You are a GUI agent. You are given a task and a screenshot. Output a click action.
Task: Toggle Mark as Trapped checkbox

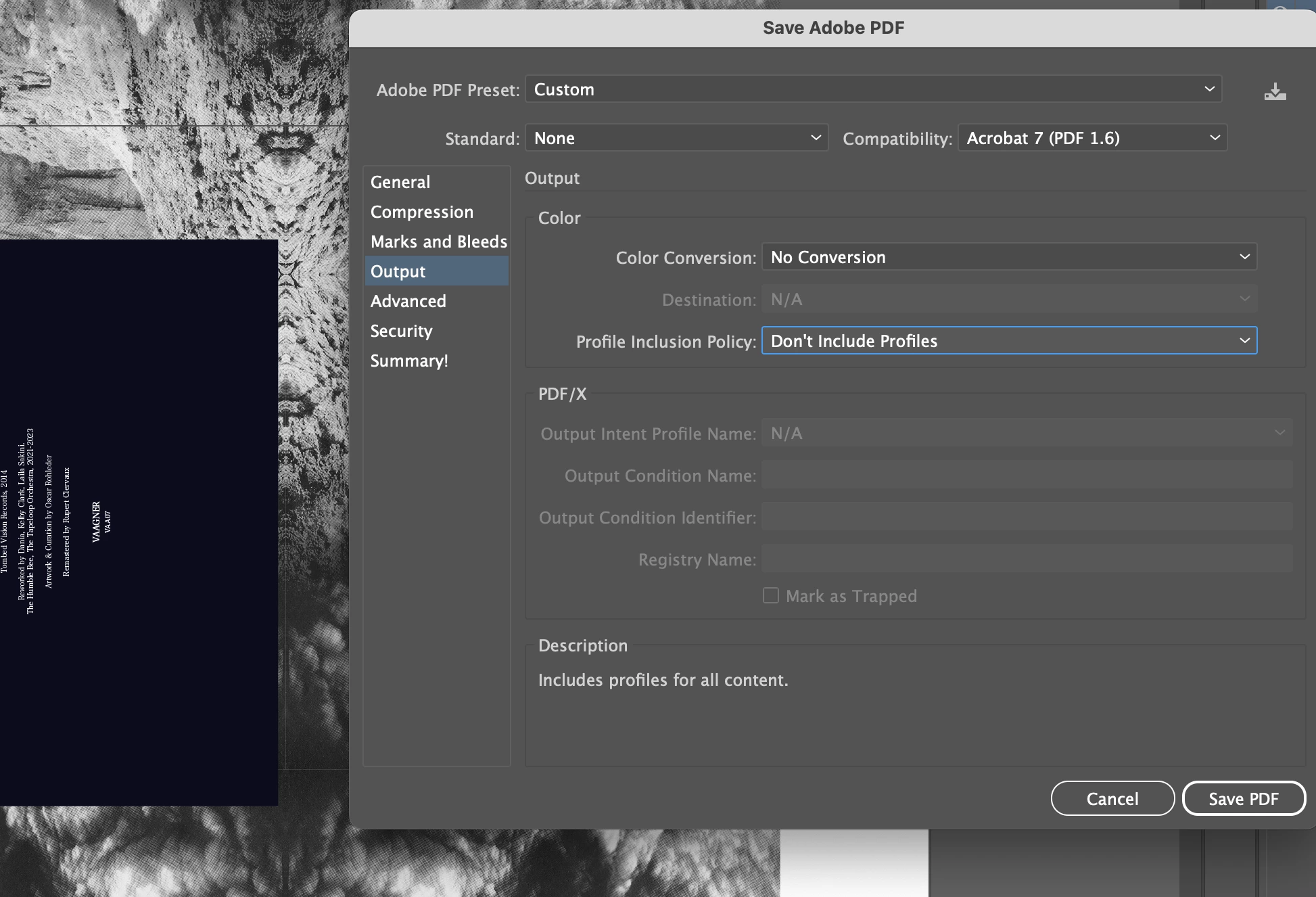click(x=770, y=595)
